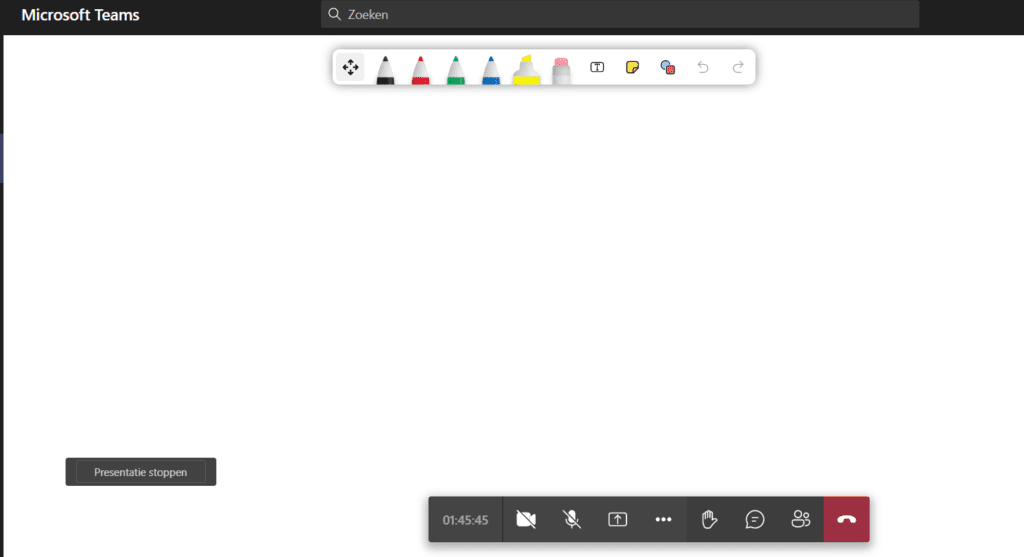Viewport: 1024px width, 557px height.
Task: Pick the blue pen
Action: click(491, 69)
